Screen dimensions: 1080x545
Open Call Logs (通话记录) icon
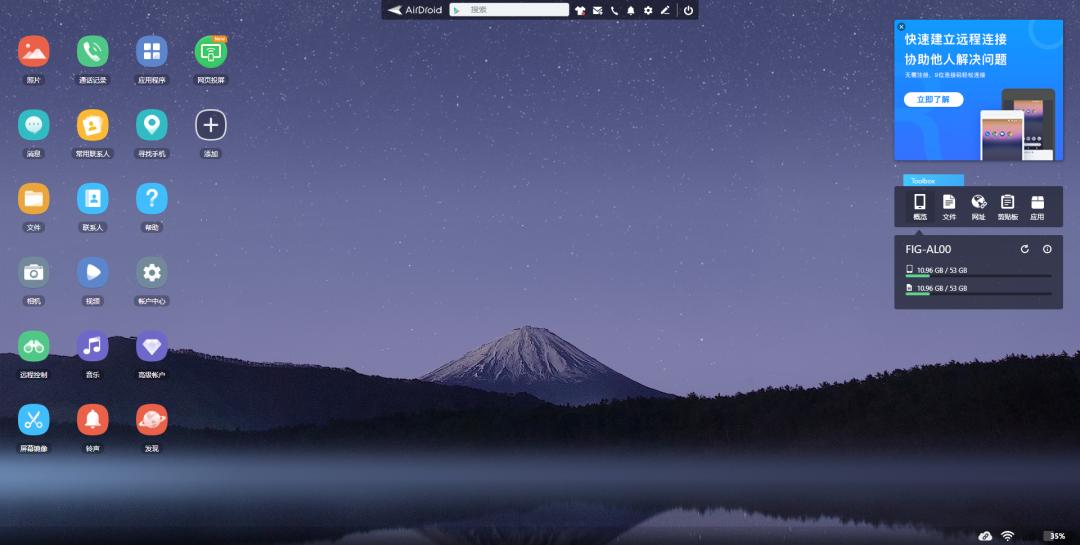tap(93, 52)
